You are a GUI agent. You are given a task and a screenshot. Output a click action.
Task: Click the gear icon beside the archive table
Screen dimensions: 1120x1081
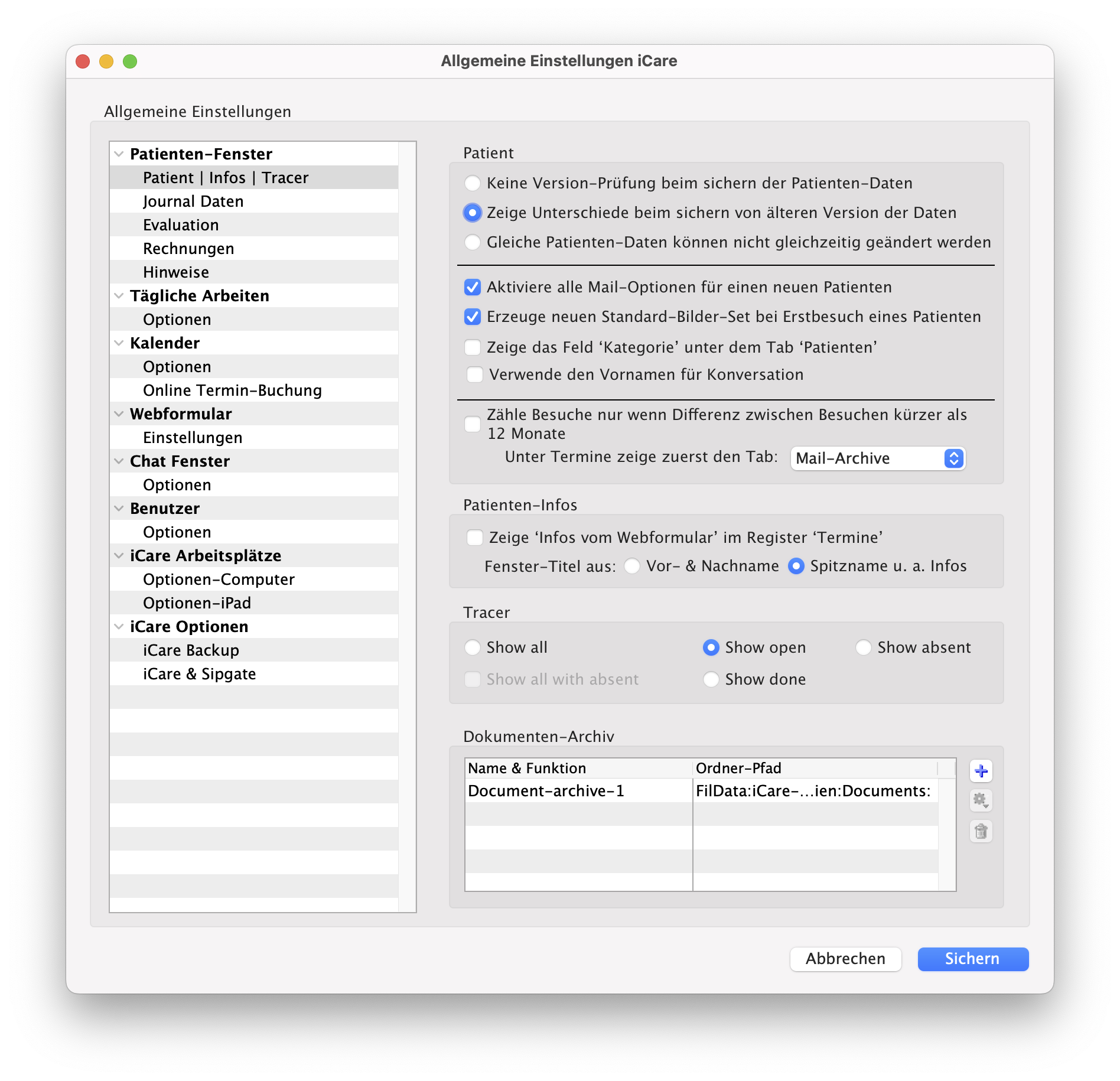(981, 801)
